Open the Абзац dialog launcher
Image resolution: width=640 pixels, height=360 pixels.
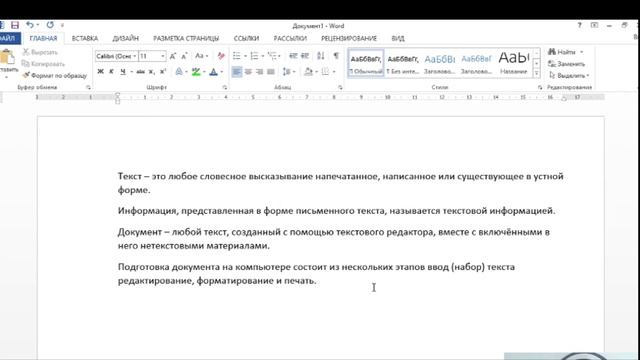pos(340,87)
